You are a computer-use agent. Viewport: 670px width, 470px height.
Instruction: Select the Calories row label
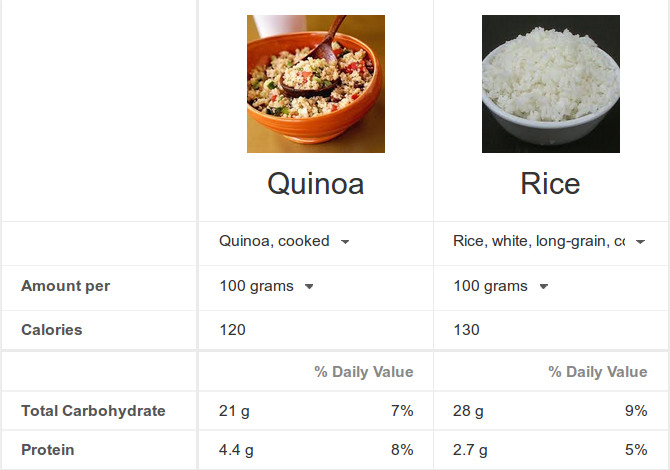52,330
